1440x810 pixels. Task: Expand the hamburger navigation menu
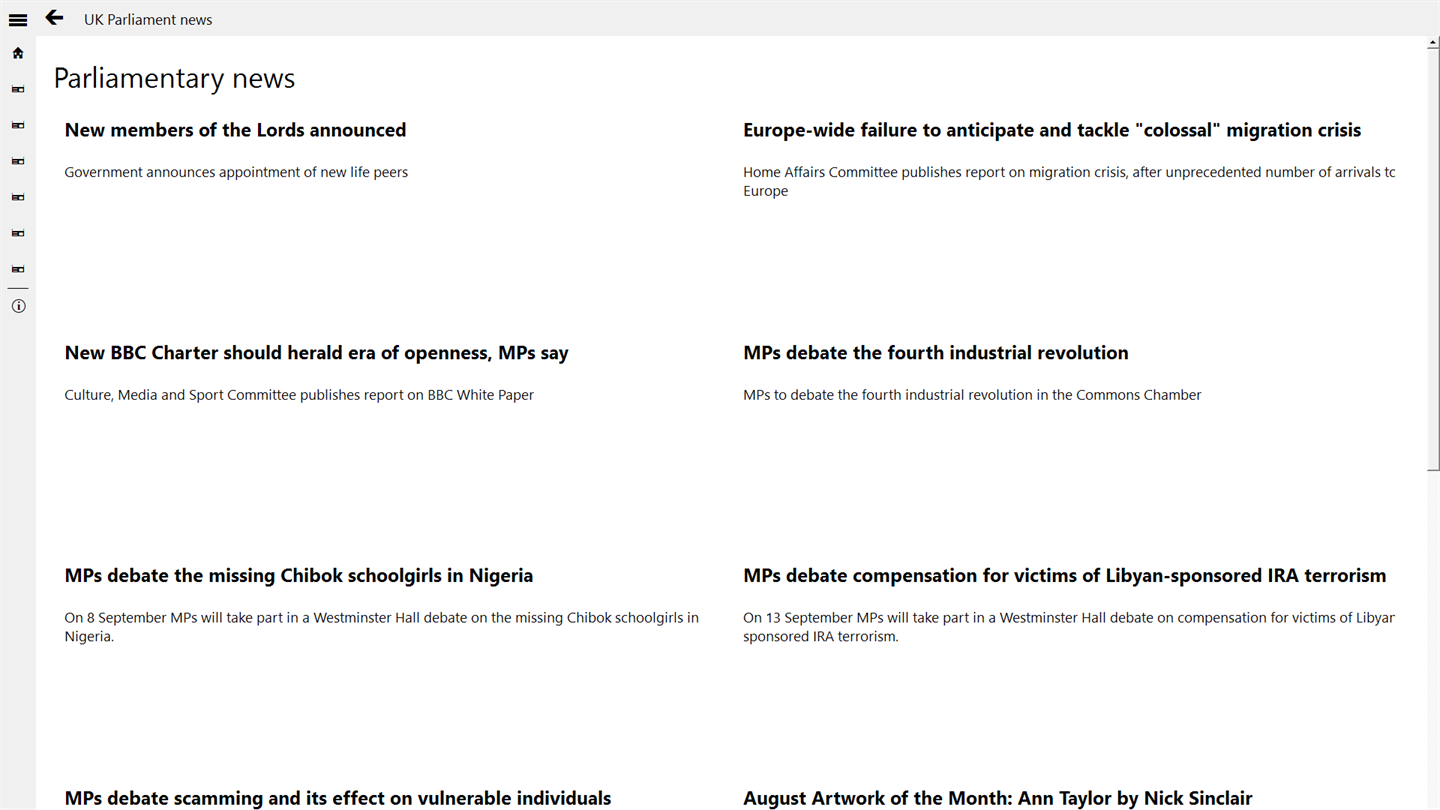tap(18, 19)
